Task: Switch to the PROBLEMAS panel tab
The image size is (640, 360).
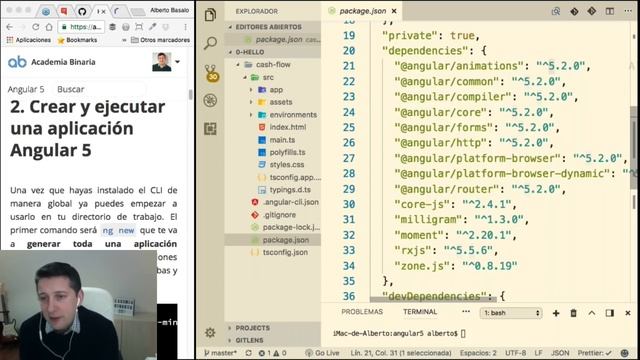Action: click(362, 312)
